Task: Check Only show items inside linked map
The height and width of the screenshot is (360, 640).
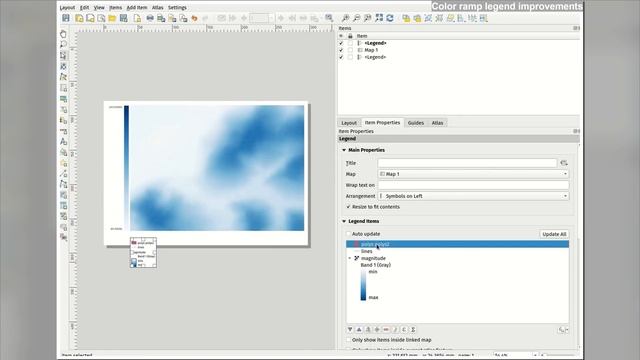Action: pyautogui.click(x=349, y=340)
